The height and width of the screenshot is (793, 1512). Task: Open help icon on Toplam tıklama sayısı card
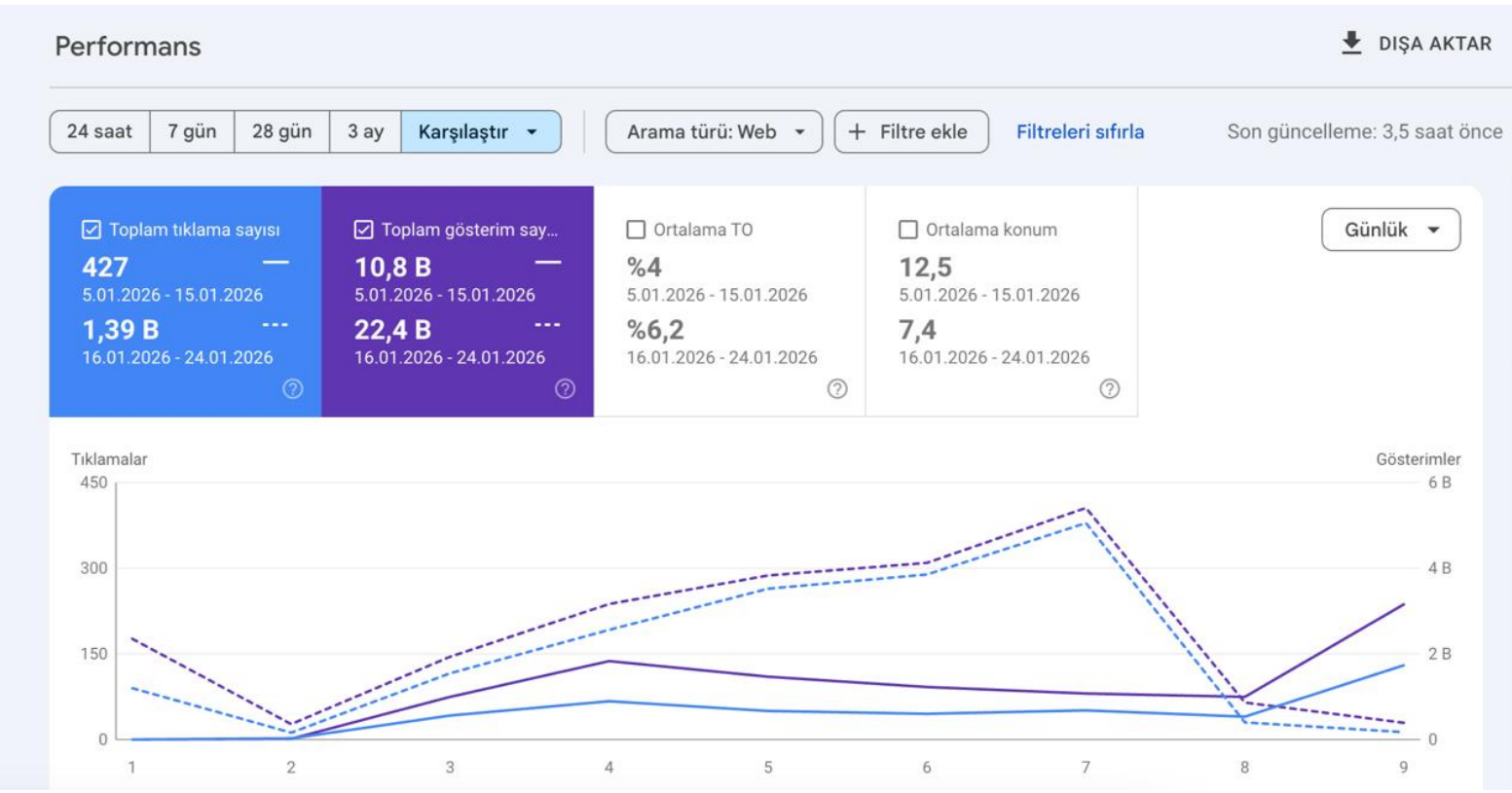292,388
